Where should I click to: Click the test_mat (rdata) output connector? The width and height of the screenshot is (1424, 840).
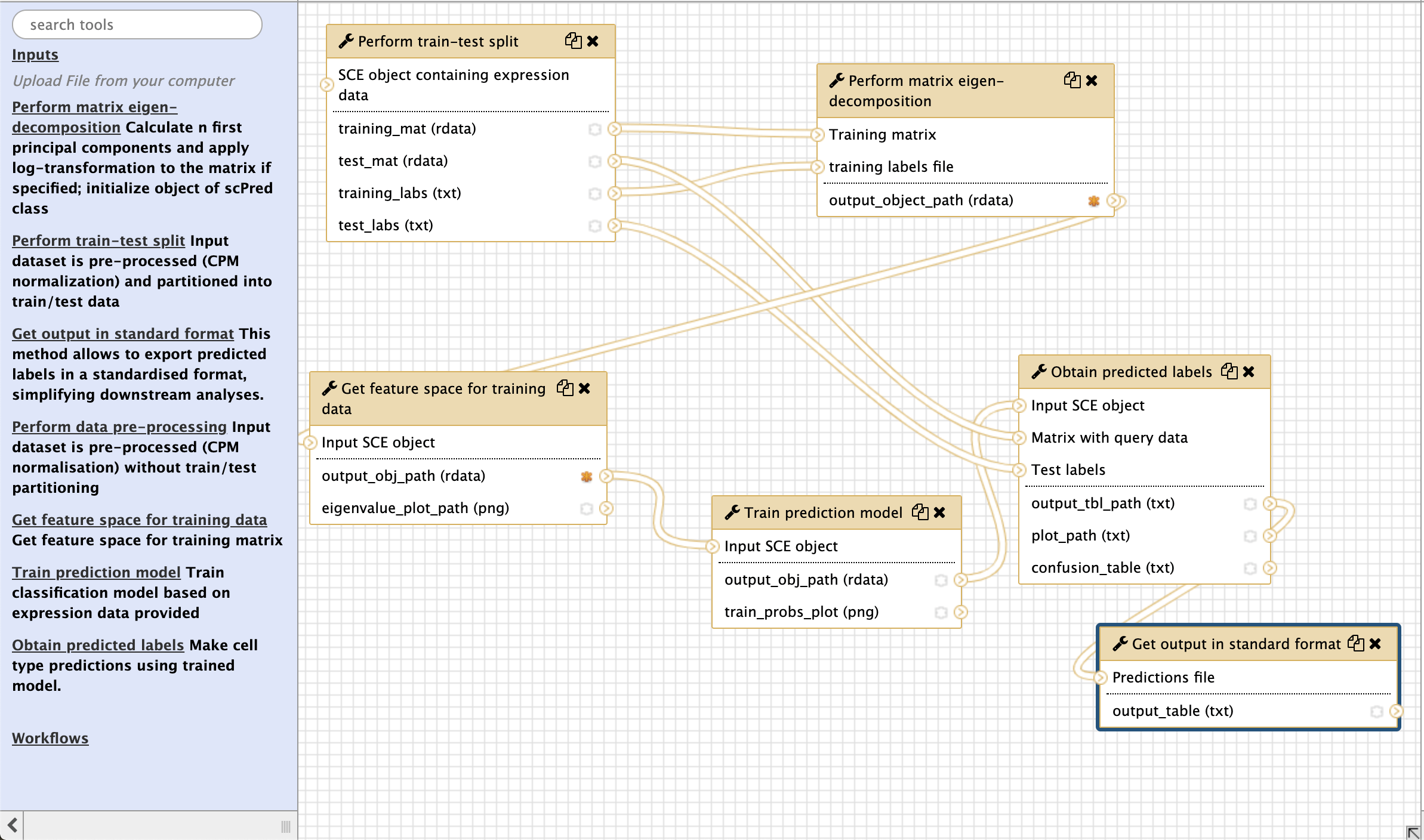pyautogui.click(x=615, y=161)
